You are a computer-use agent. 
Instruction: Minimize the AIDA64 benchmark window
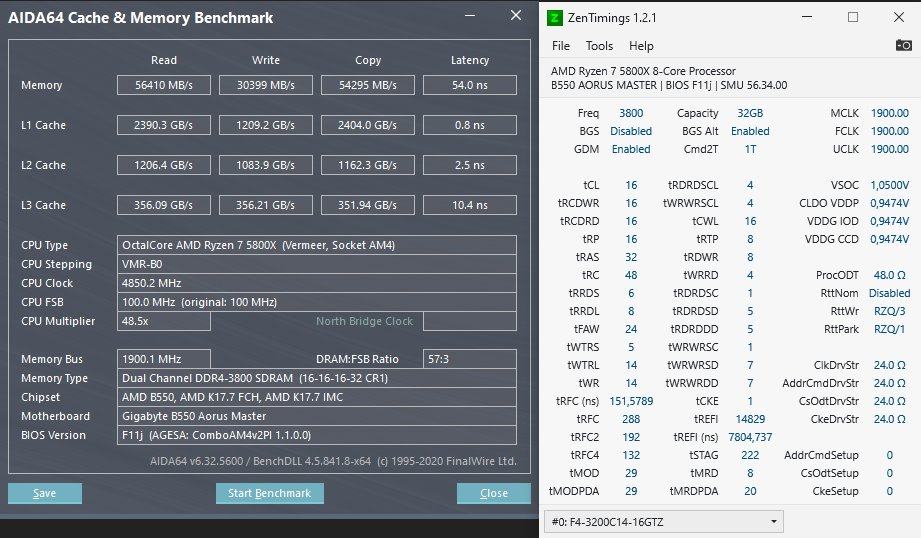[470, 16]
